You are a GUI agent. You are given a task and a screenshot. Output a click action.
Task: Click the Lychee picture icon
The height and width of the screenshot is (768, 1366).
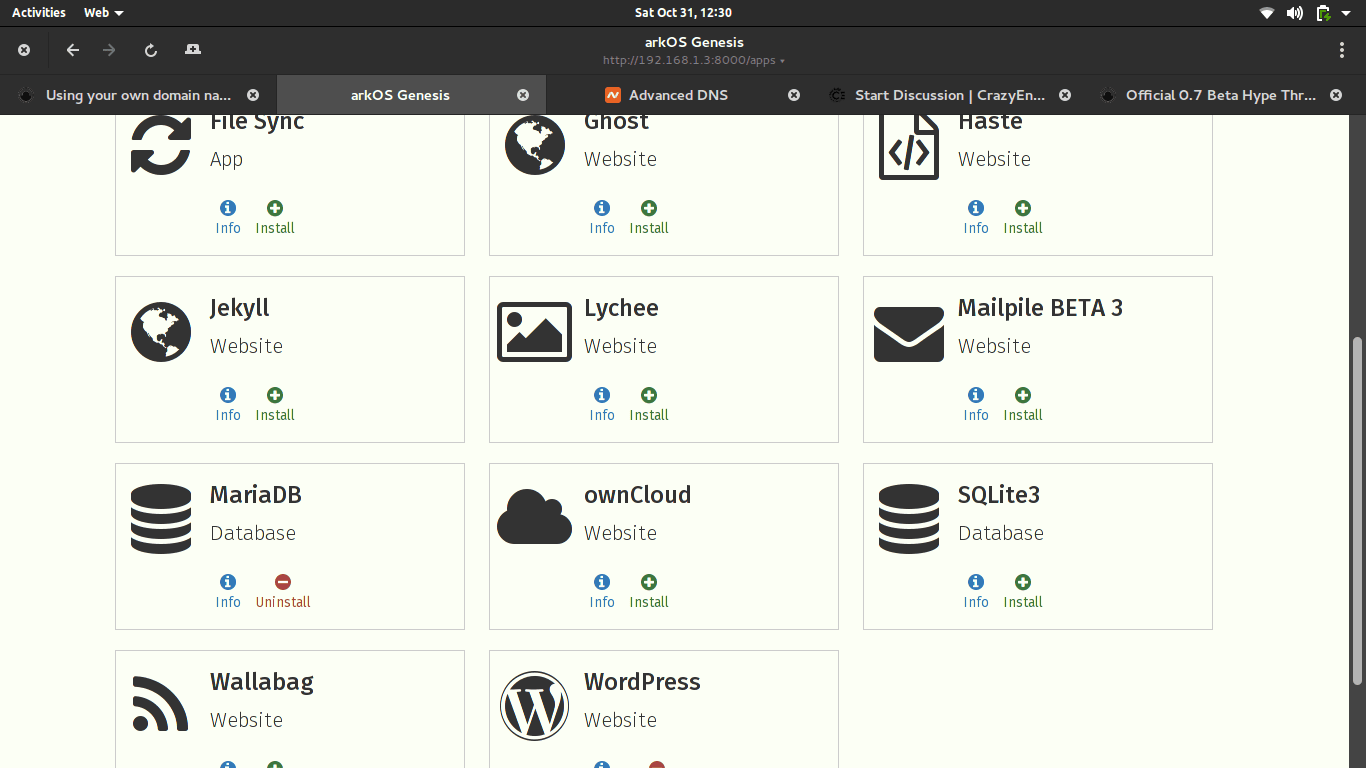[535, 332]
